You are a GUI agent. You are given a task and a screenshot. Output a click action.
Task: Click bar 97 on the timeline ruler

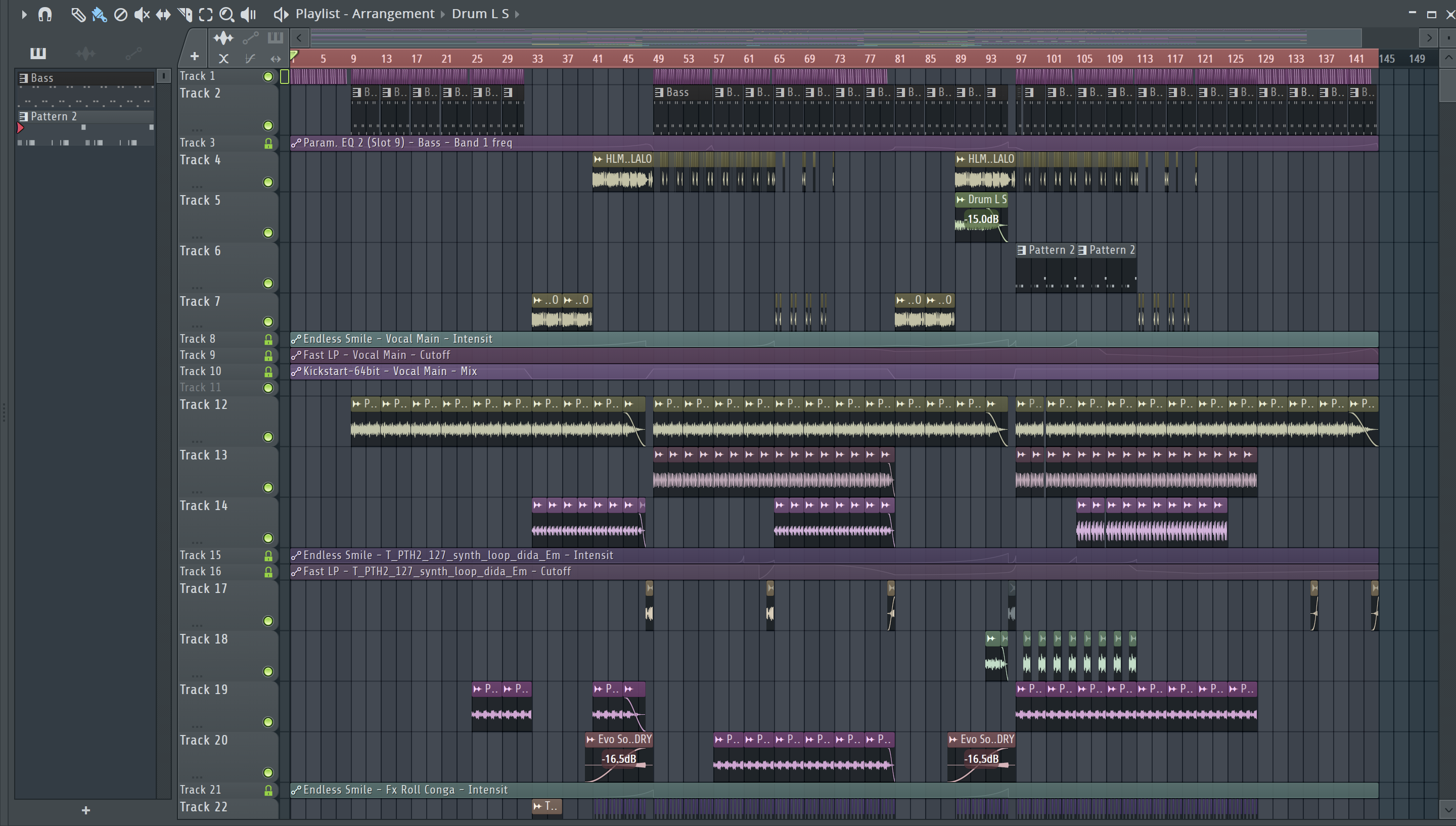coord(1021,59)
